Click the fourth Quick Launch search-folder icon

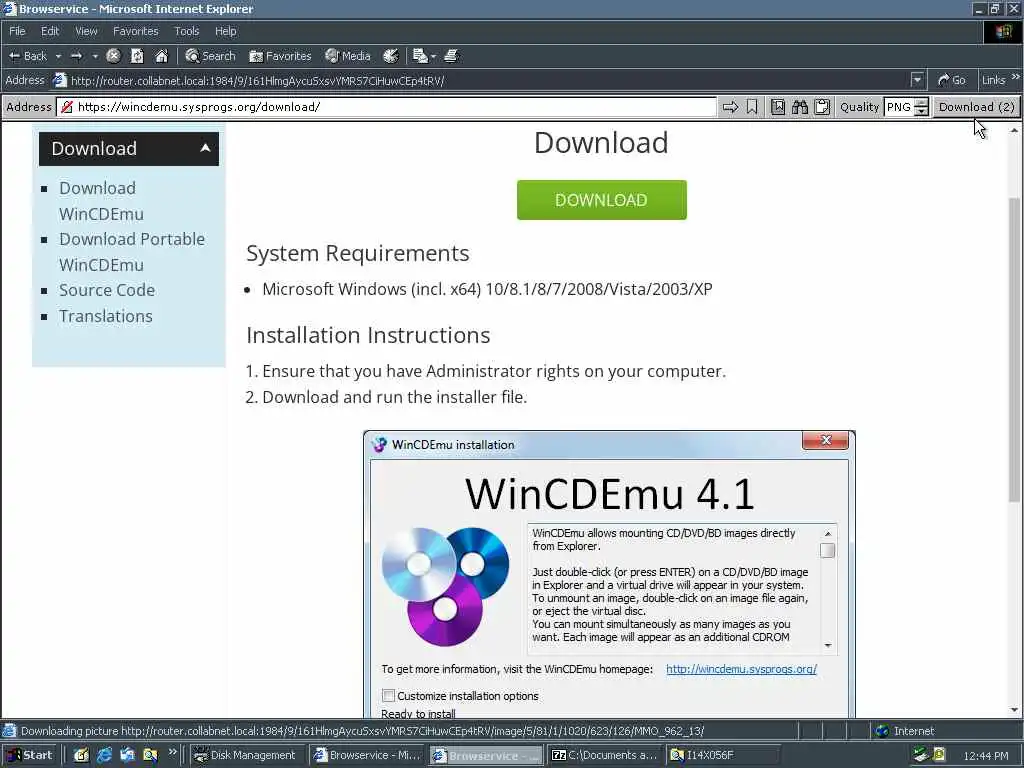coord(150,755)
